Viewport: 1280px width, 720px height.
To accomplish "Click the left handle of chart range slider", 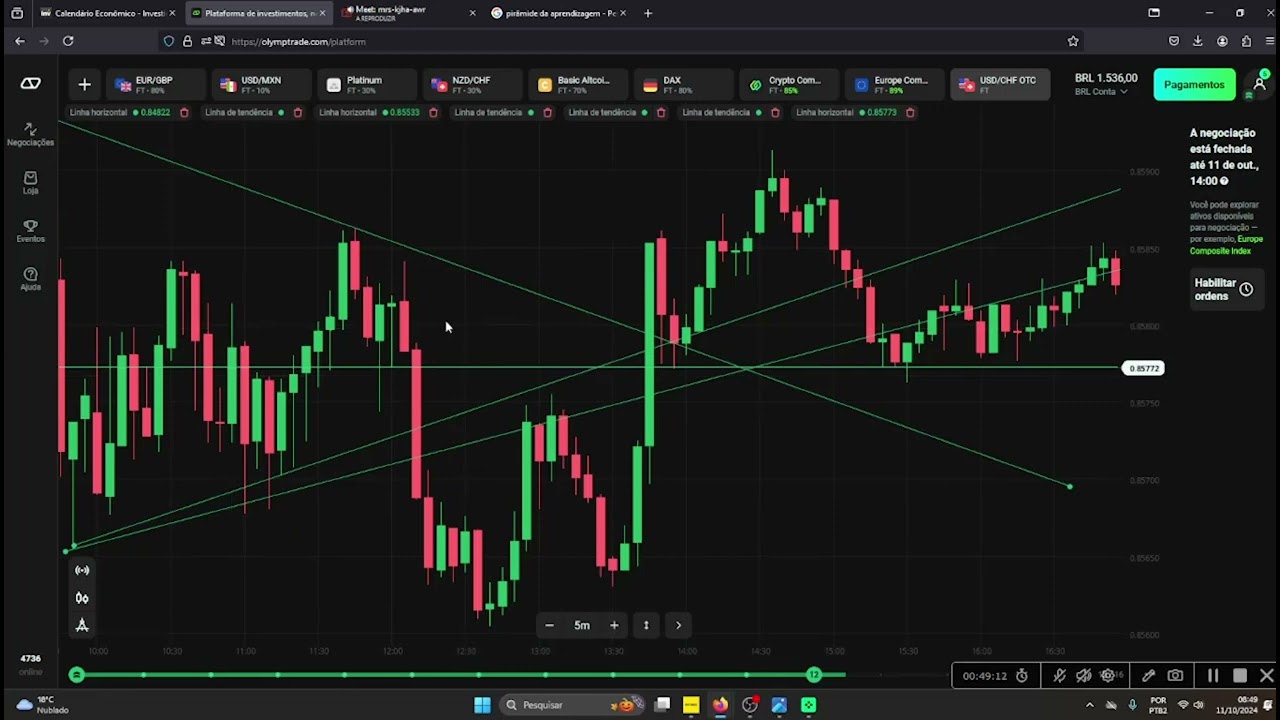I will coord(76,675).
